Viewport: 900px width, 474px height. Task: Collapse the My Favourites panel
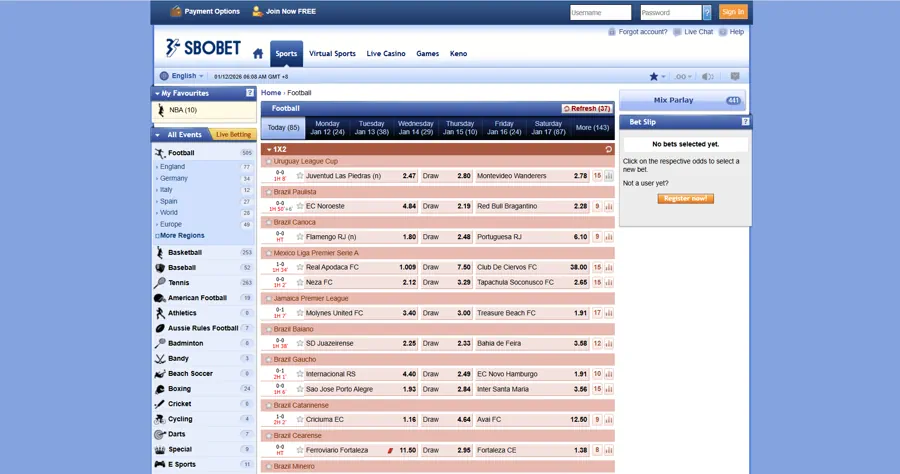(157, 93)
